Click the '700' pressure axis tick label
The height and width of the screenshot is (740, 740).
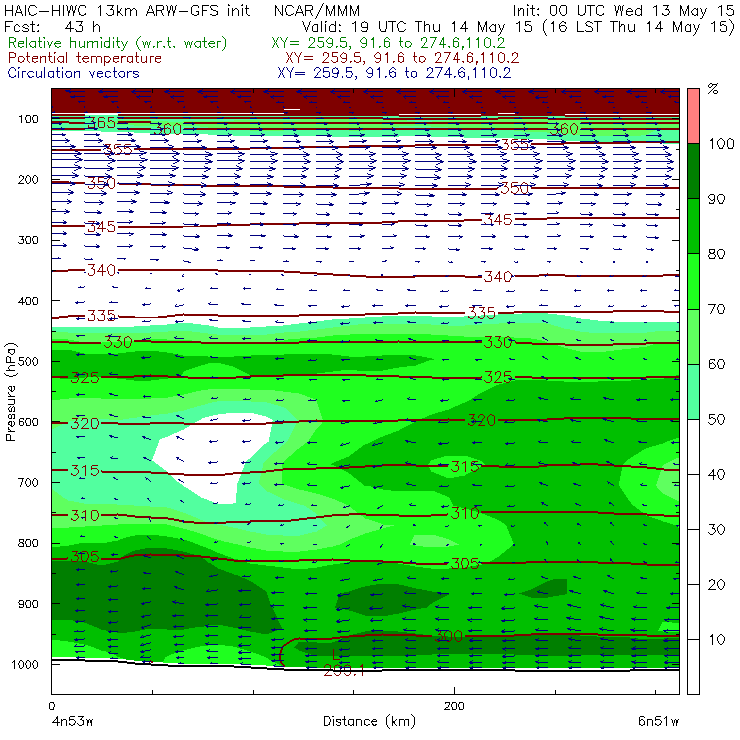[x=28, y=482]
